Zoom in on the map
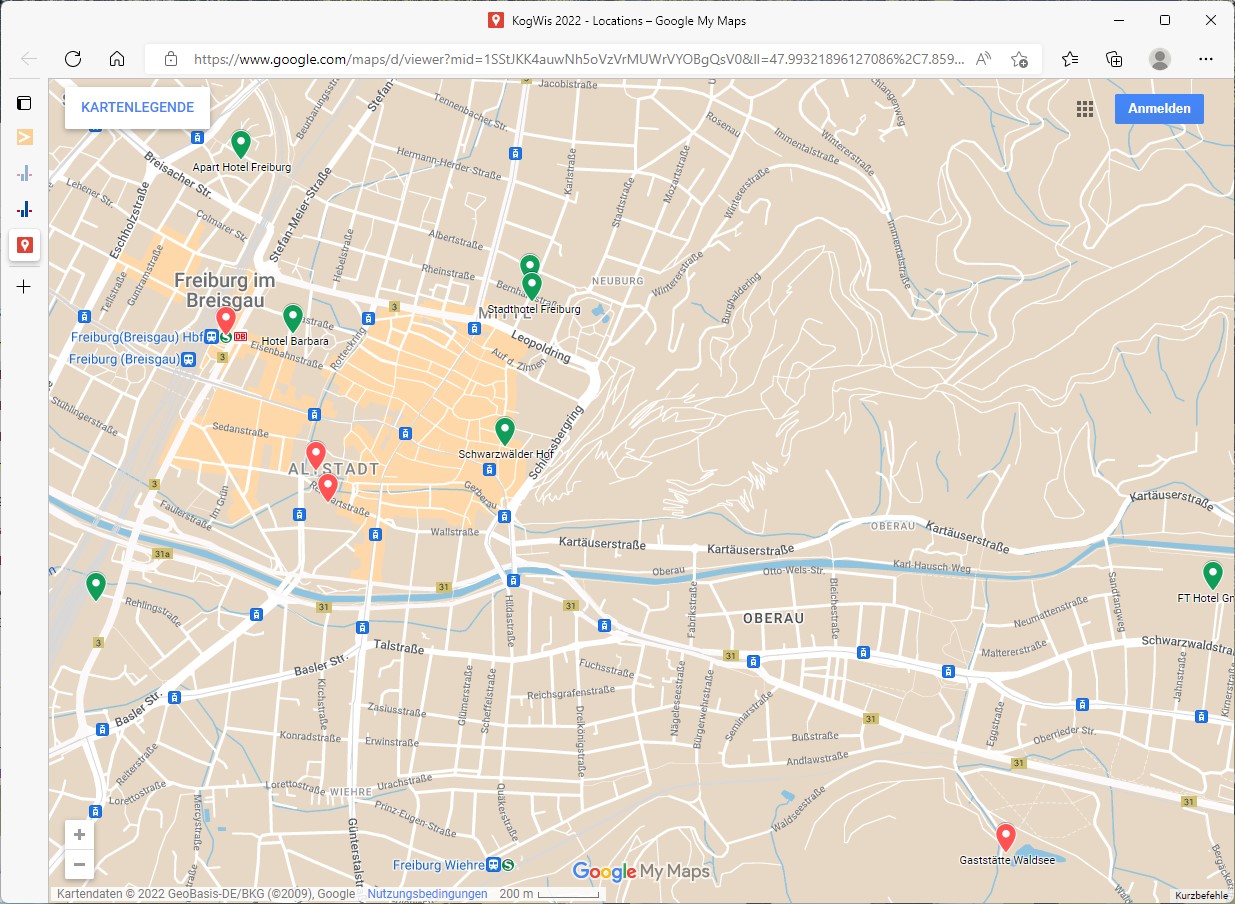Viewport: 1235px width, 904px height. [x=79, y=835]
